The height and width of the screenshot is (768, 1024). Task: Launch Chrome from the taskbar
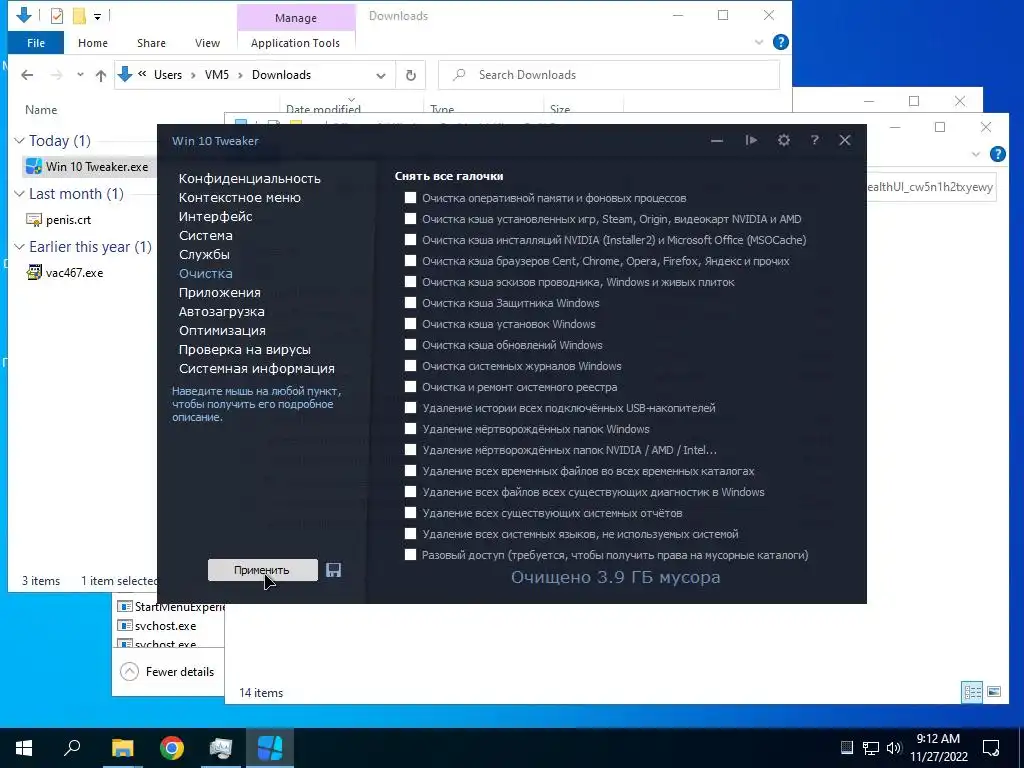(172, 748)
